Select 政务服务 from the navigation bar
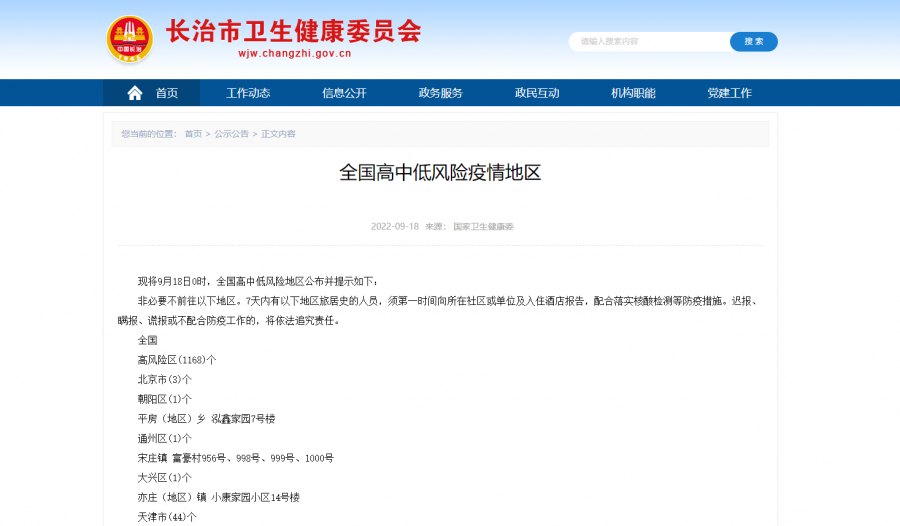The width and height of the screenshot is (900, 526). 440,93
